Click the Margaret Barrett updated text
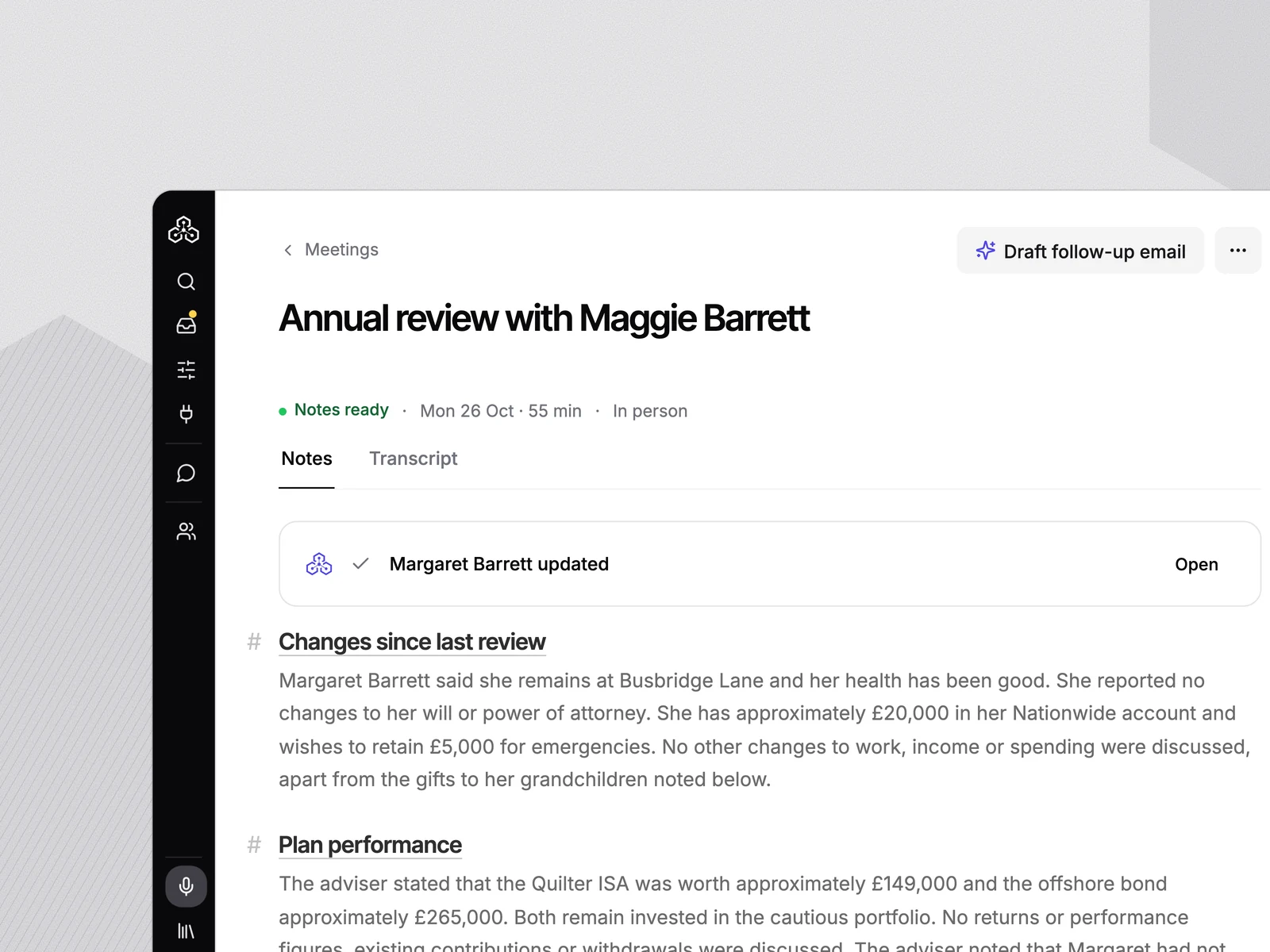Viewport: 1270px width, 952px height. coord(498,564)
